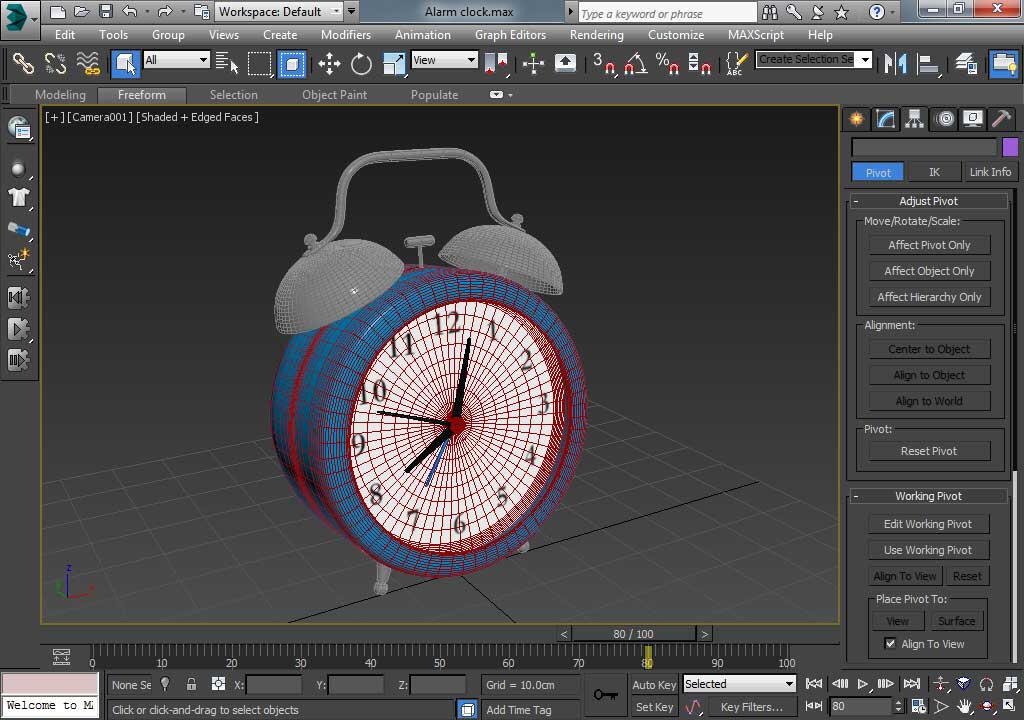Click the Play Animation button
The height and width of the screenshot is (720, 1024).
[862, 685]
